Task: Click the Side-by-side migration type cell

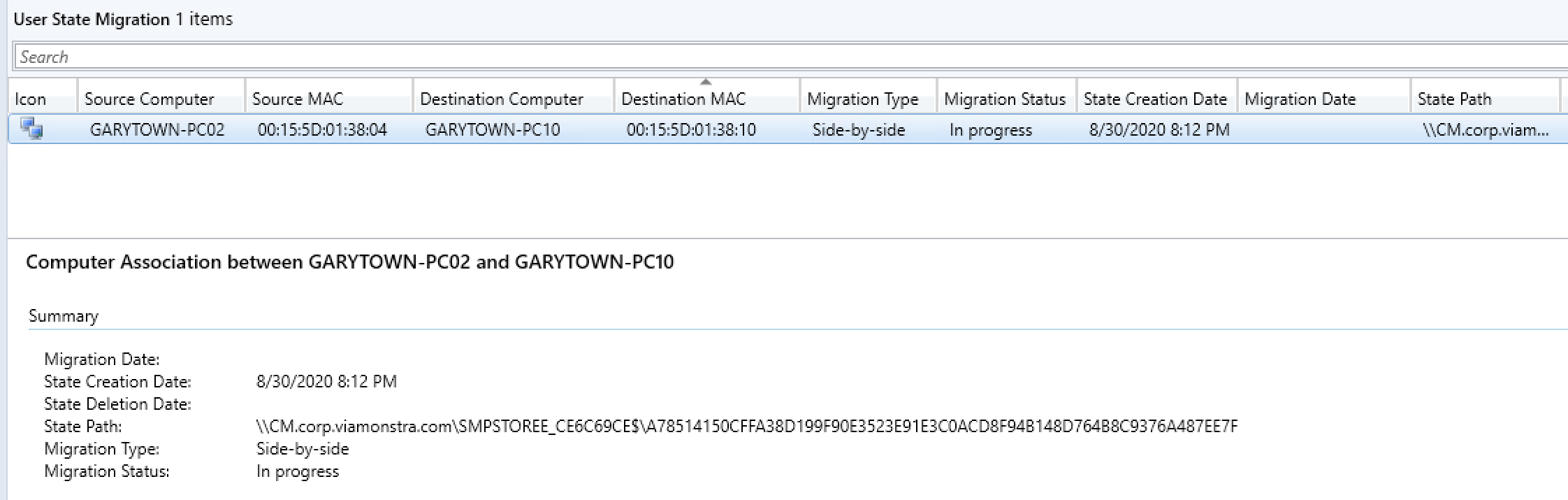Action: tap(858, 130)
